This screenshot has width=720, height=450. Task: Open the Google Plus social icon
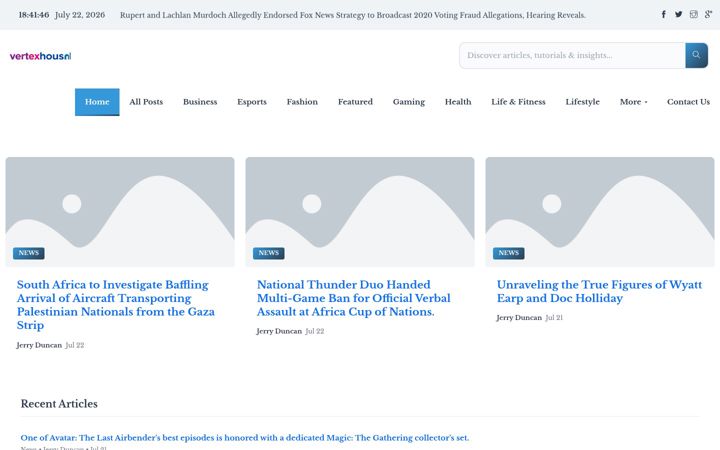708,14
